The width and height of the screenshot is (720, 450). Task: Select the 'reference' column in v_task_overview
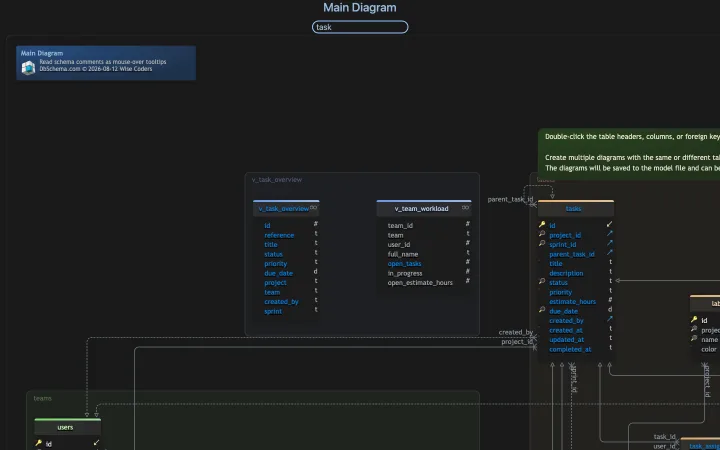coord(279,235)
